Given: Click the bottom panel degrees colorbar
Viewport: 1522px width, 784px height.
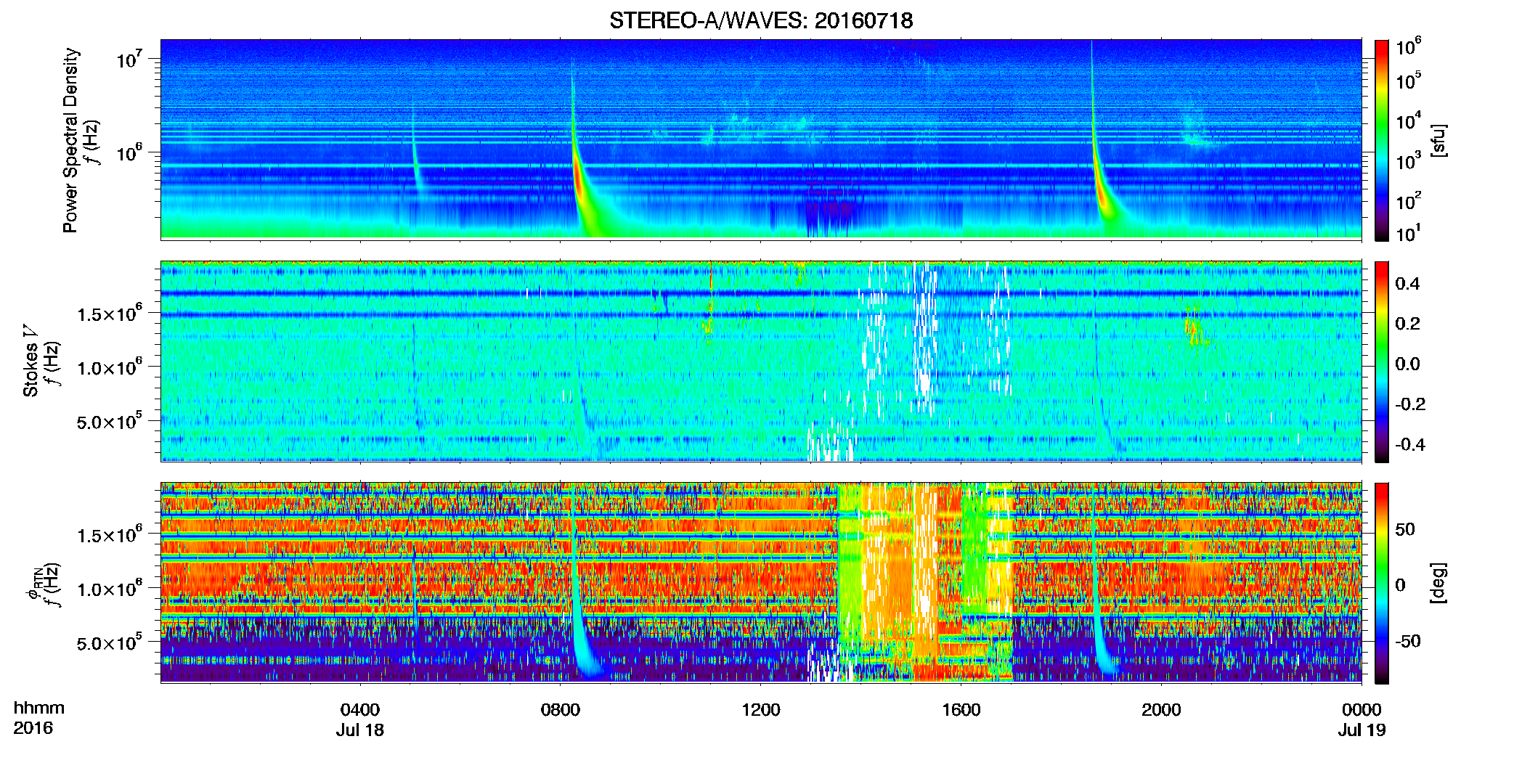Looking at the screenshot, I should (x=1381, y=583).
